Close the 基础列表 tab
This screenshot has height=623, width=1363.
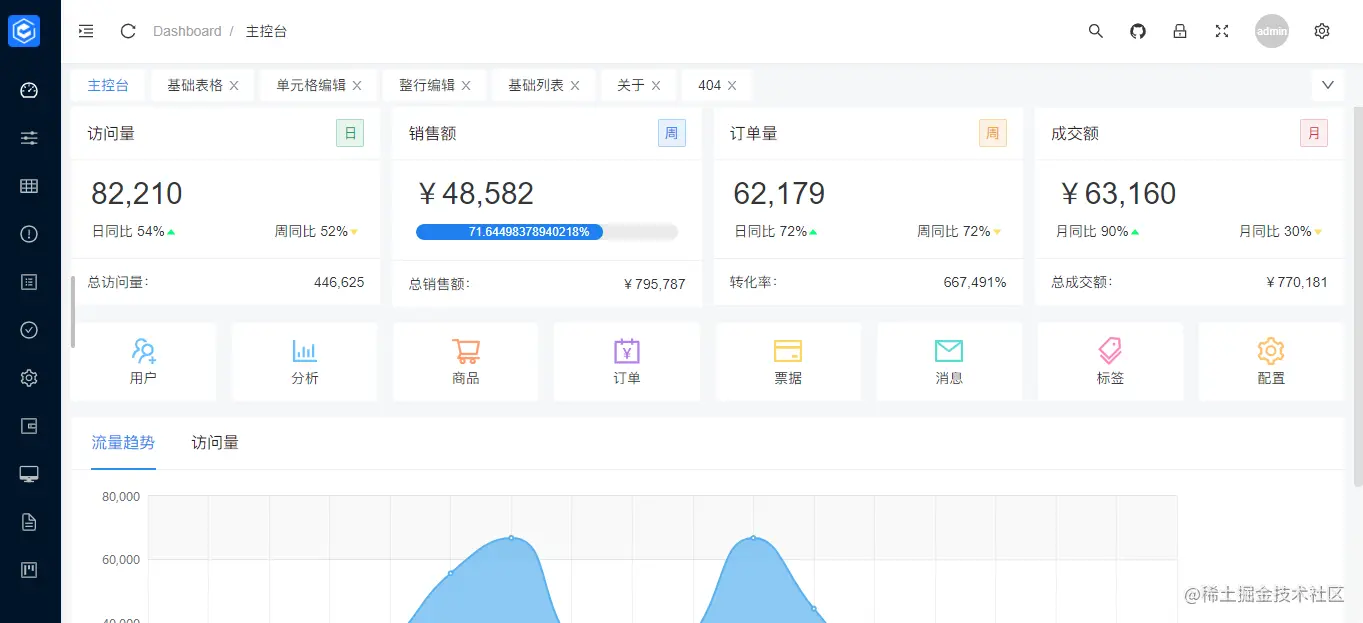(x=575, y=86)
